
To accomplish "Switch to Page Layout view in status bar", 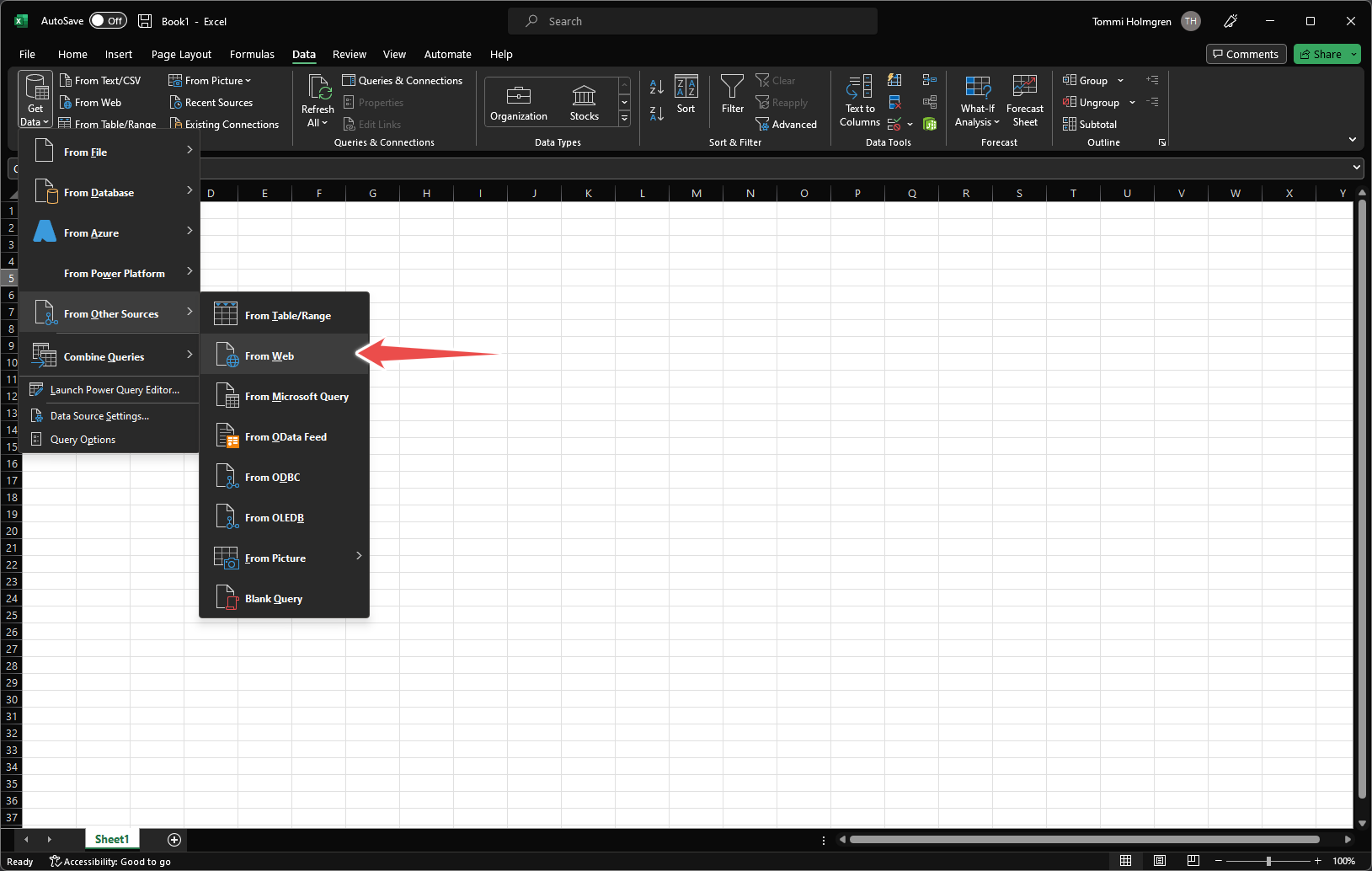I will coord(1160,861).
